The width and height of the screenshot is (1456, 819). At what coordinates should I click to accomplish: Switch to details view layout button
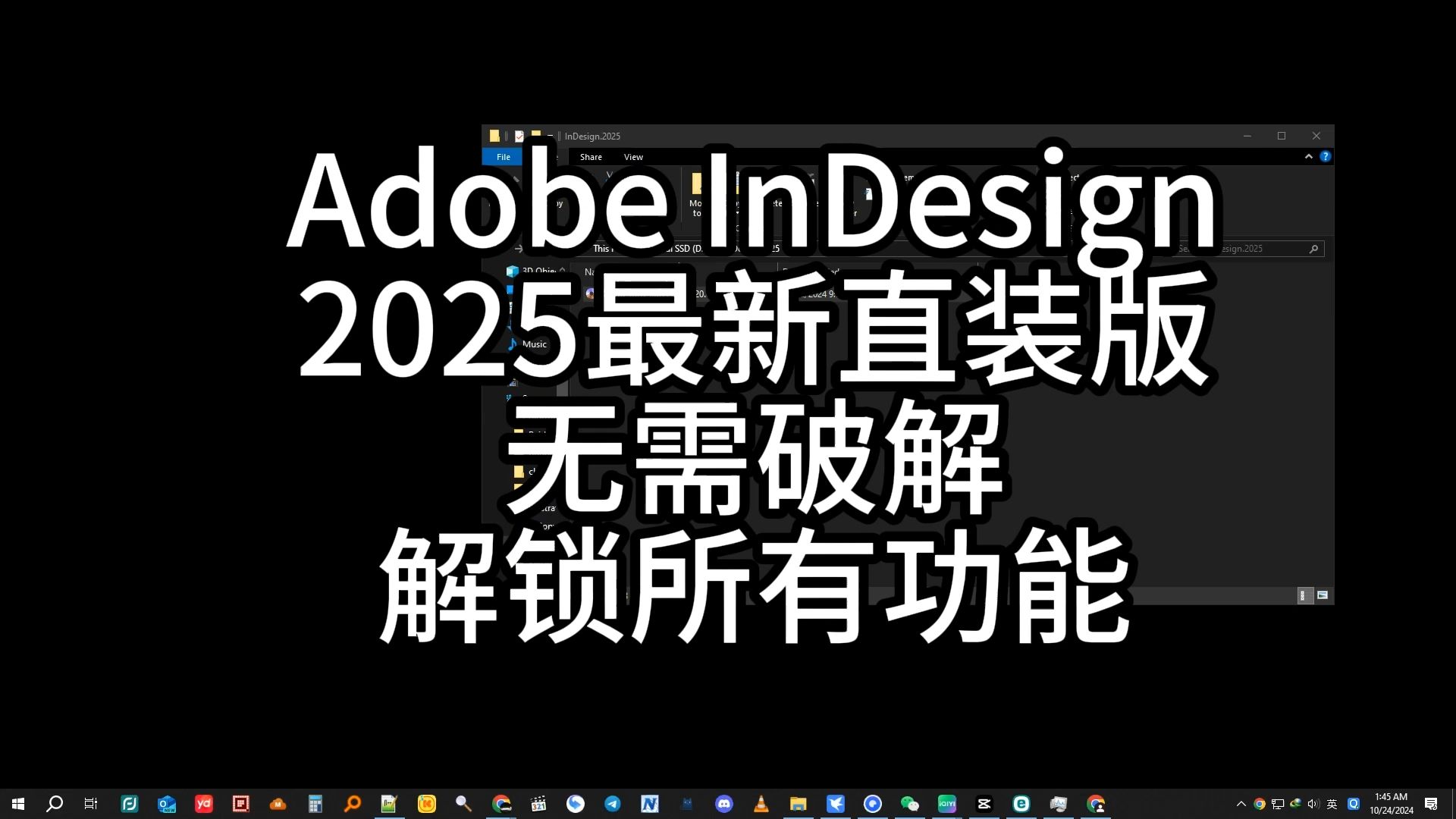pos(1305,595)
